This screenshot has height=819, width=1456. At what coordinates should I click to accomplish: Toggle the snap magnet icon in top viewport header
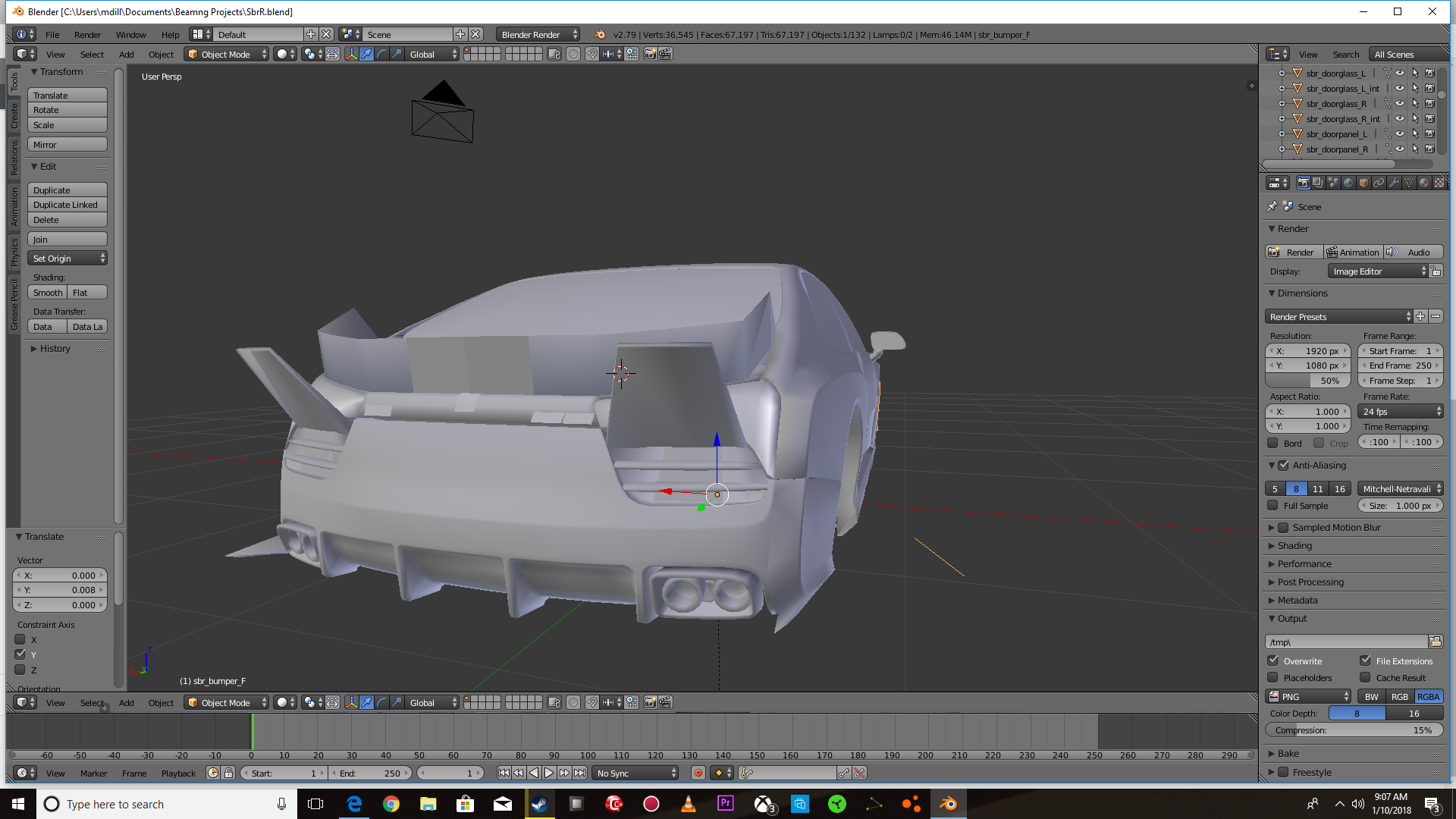(x=591, y=55)
